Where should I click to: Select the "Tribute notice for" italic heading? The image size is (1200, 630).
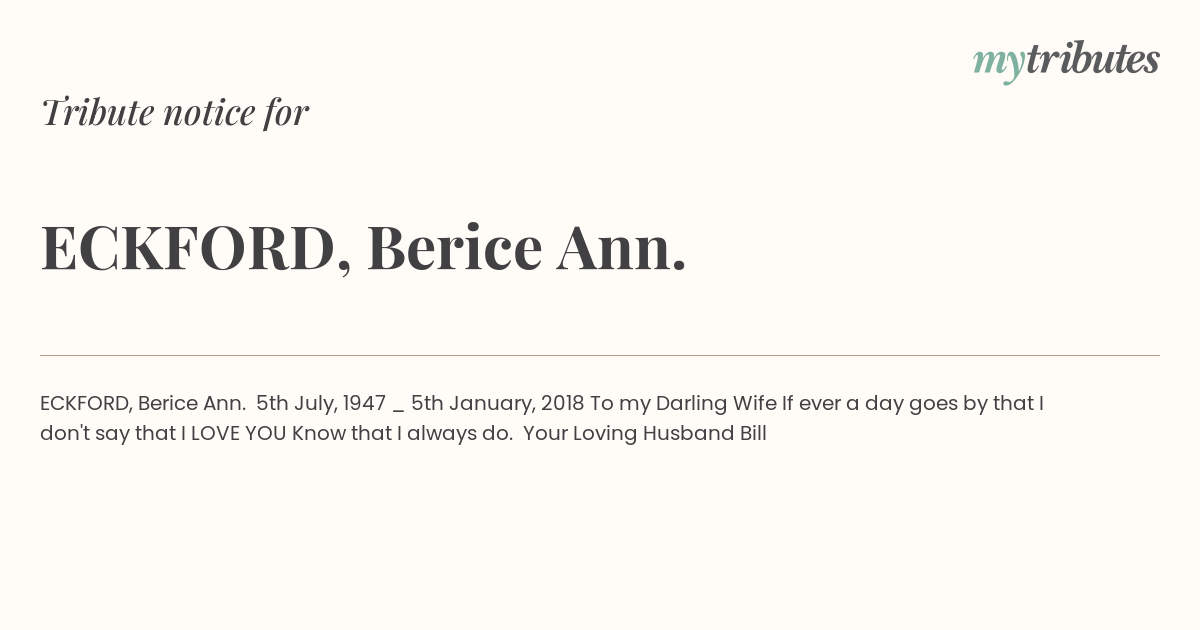(x=175, y=112)
